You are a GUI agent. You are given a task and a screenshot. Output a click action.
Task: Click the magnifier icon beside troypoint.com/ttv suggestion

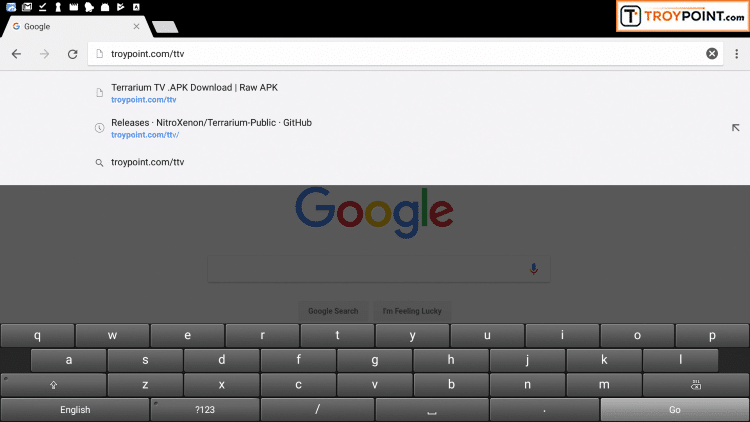tap(99, 163)
